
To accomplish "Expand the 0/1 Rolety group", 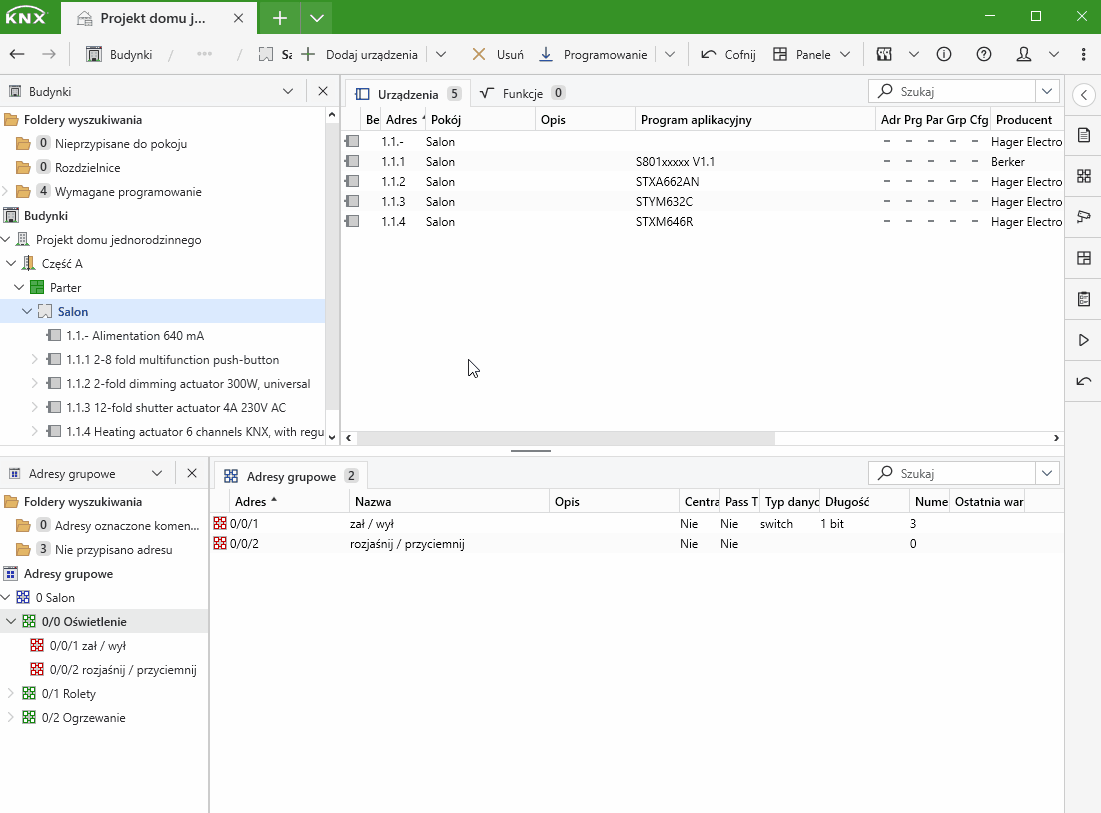I will tap(11, 693).
